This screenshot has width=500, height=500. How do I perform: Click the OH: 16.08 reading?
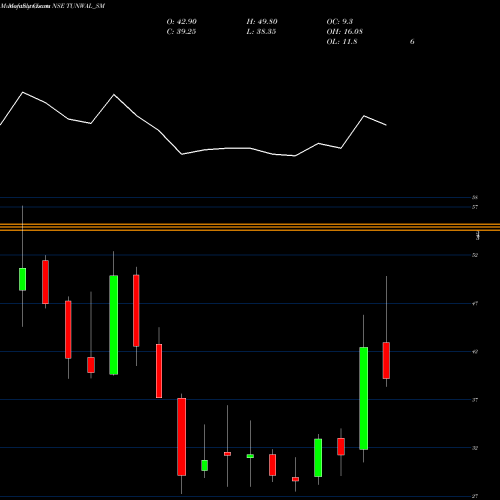point(345,32)
